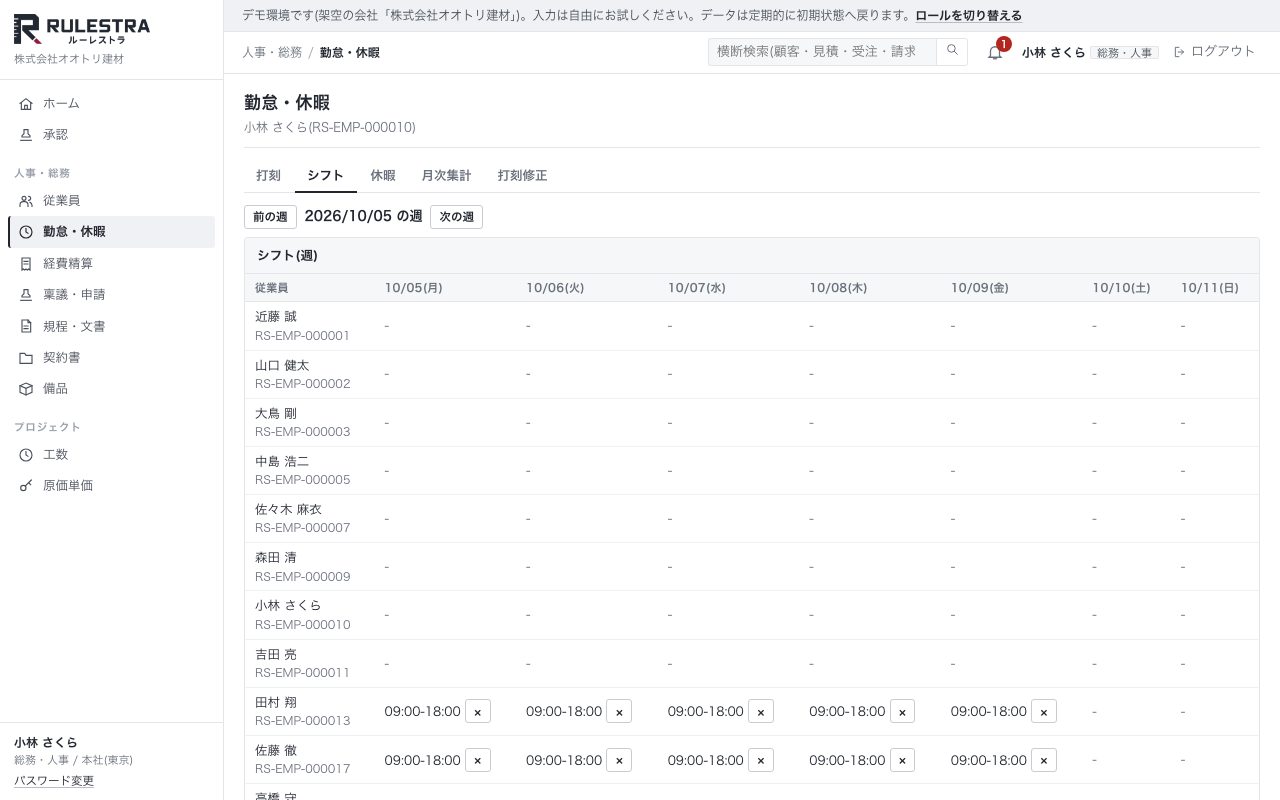Open the 打刻修正 tab

522,176
